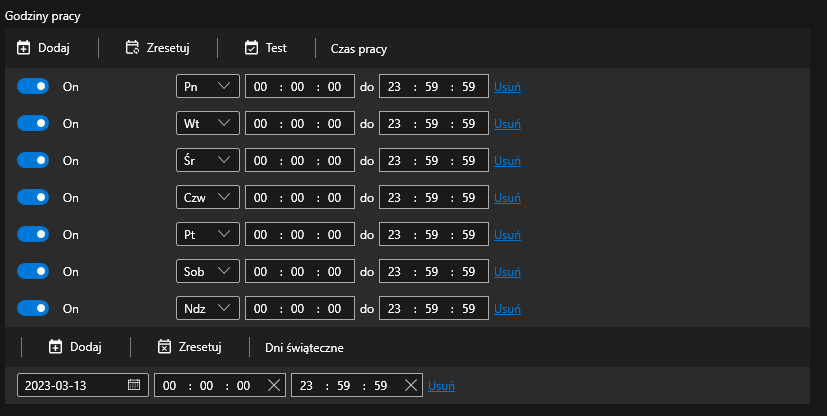Click the Pt end time field 23:59:59
The width and height of the screenshot is (827, 416).
(433, 234)
